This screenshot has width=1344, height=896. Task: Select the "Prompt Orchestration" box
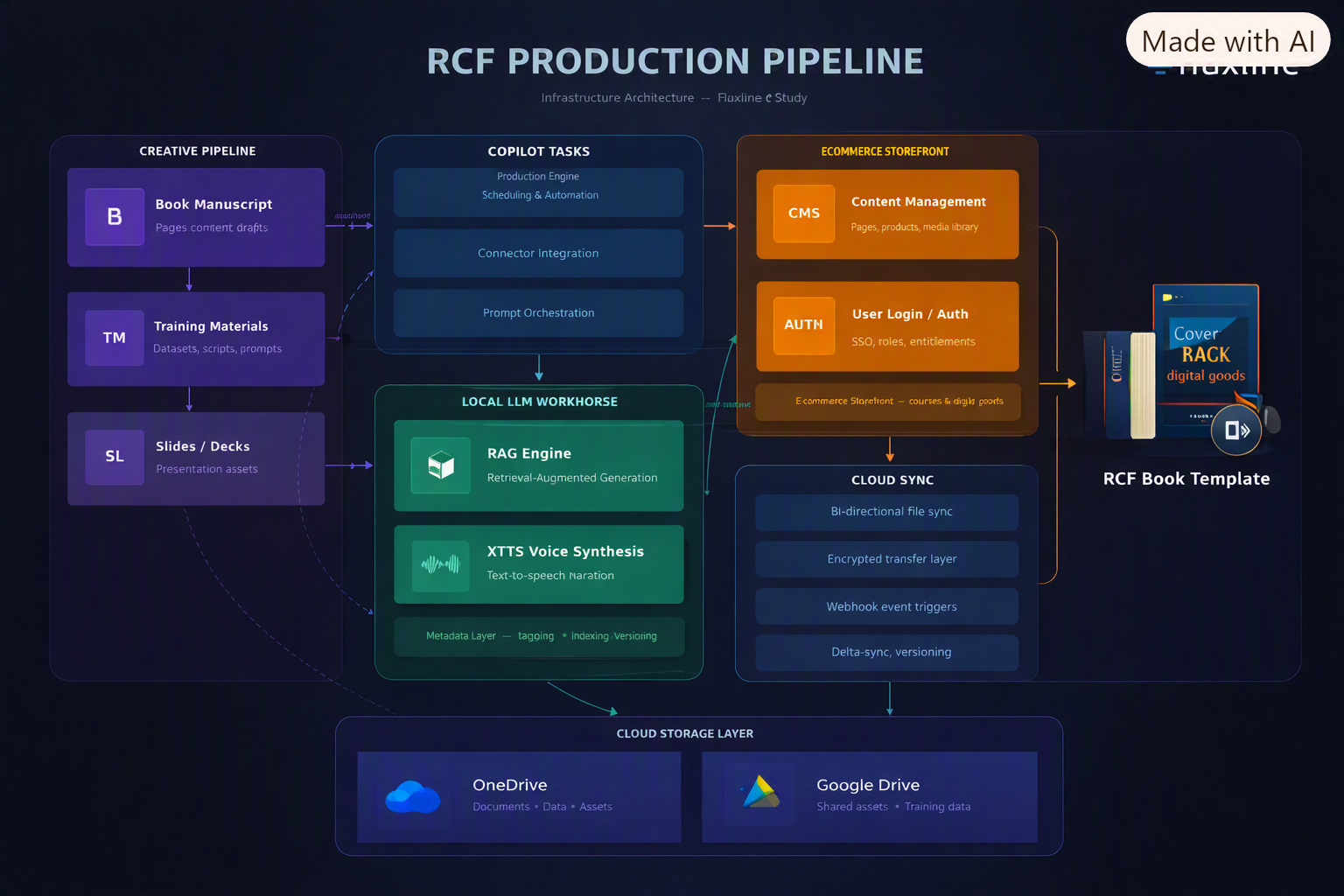538,313
